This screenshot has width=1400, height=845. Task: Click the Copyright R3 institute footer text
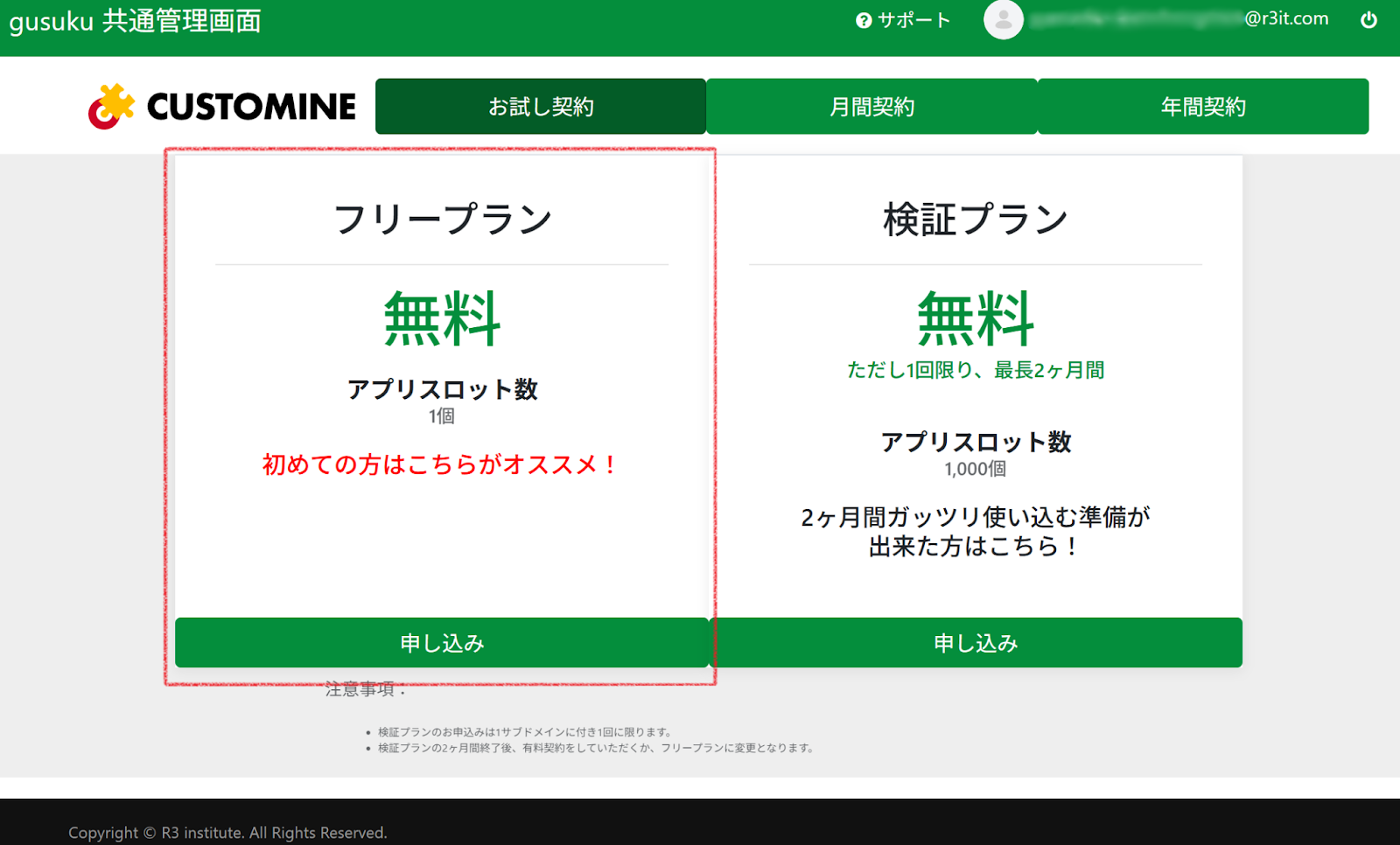point(227,833)
